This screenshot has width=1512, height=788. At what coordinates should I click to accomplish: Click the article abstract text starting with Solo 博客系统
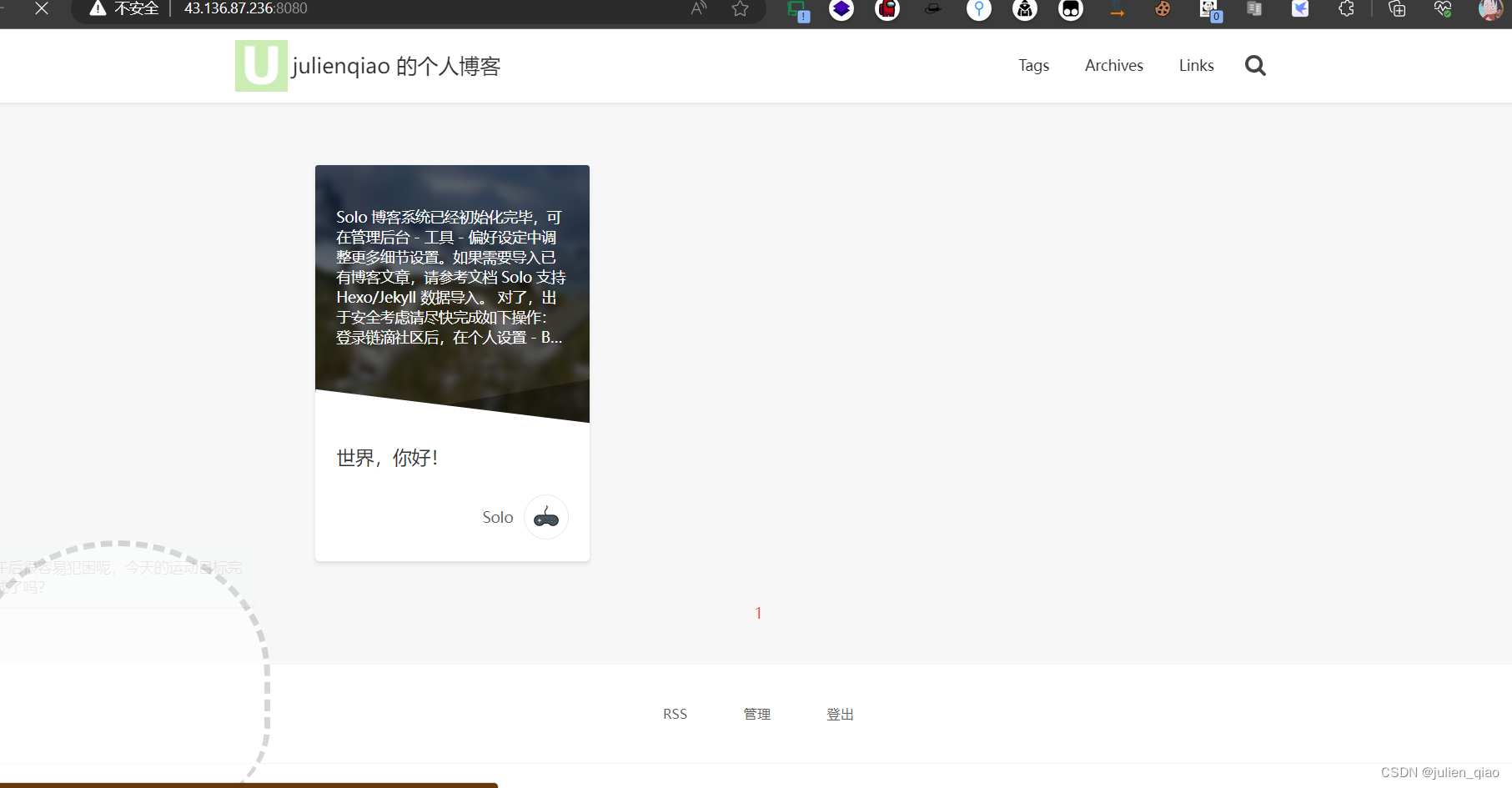[x=450, y=277]
